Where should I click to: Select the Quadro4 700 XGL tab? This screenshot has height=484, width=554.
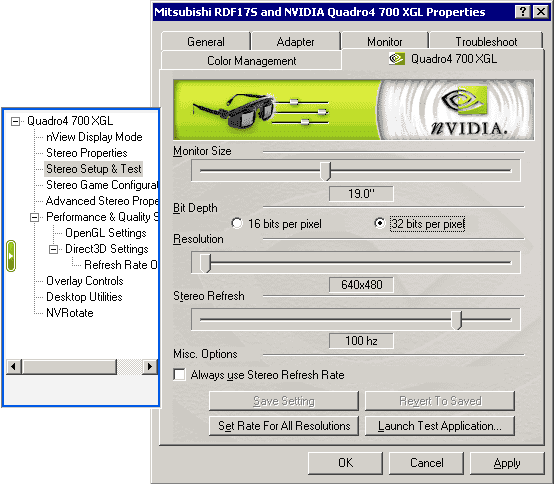click(443, 59)
